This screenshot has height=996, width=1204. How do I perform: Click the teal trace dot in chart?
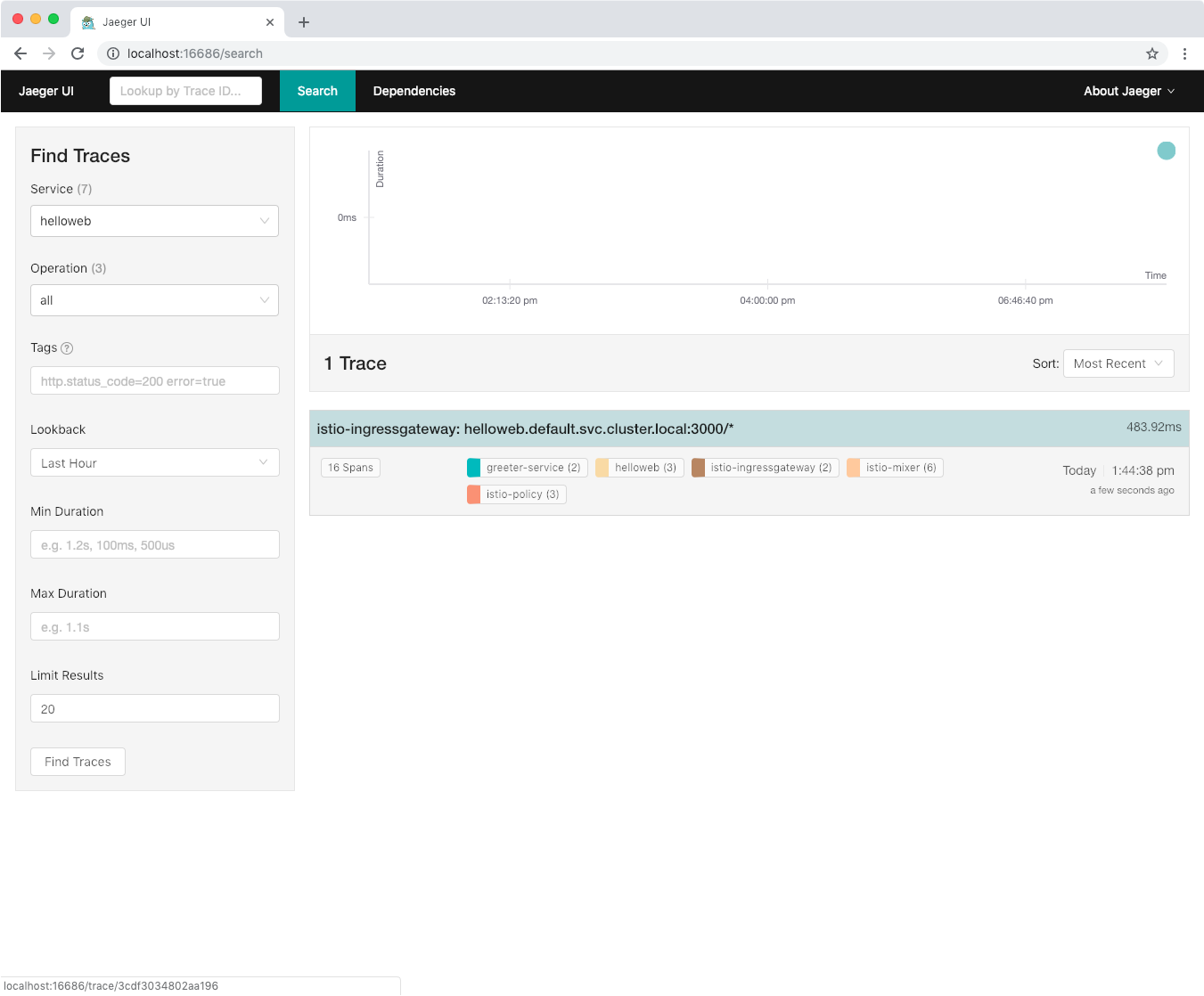(1166, 151)
